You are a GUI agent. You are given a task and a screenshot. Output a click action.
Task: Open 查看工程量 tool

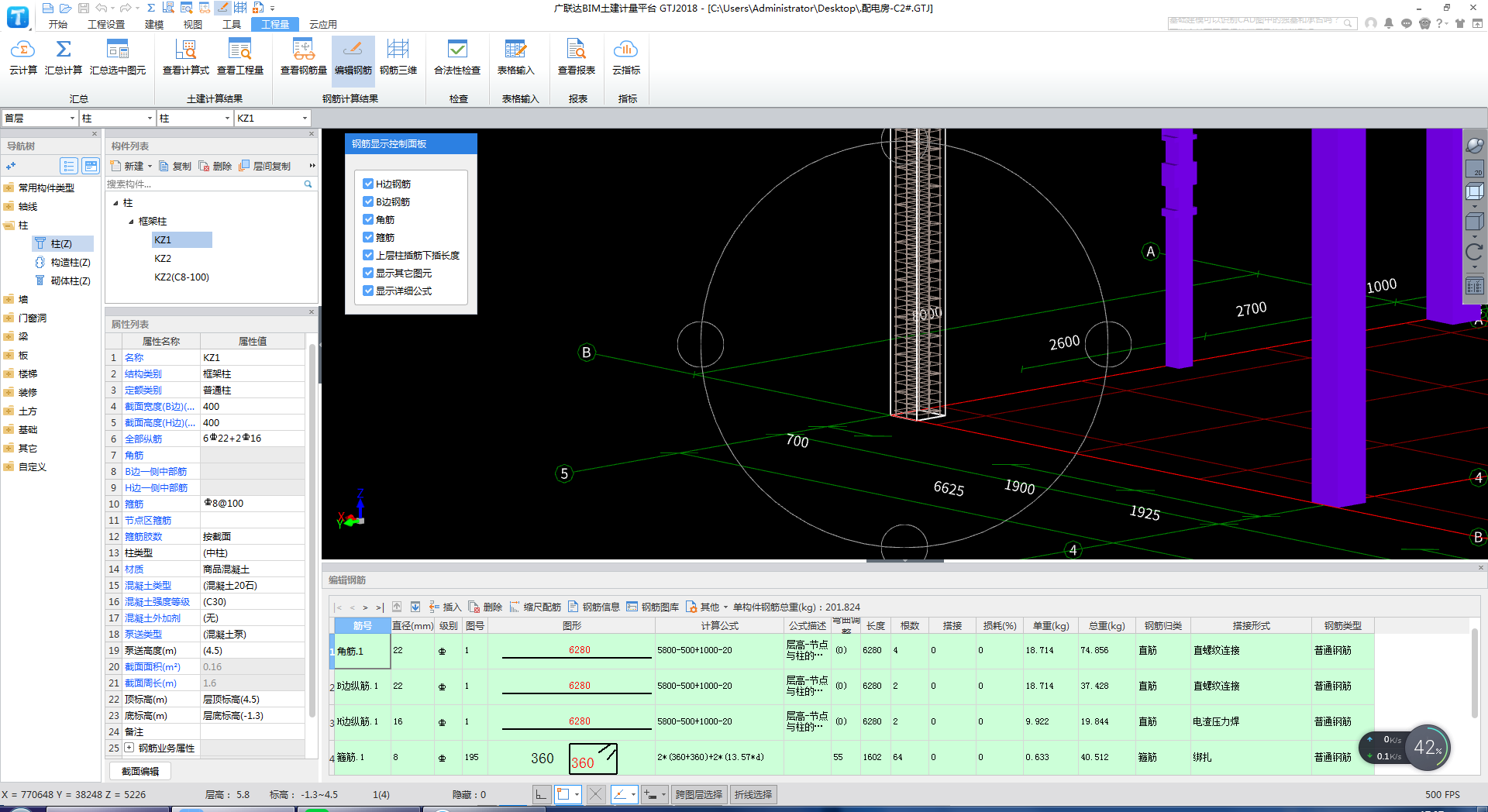click(240, 57)
